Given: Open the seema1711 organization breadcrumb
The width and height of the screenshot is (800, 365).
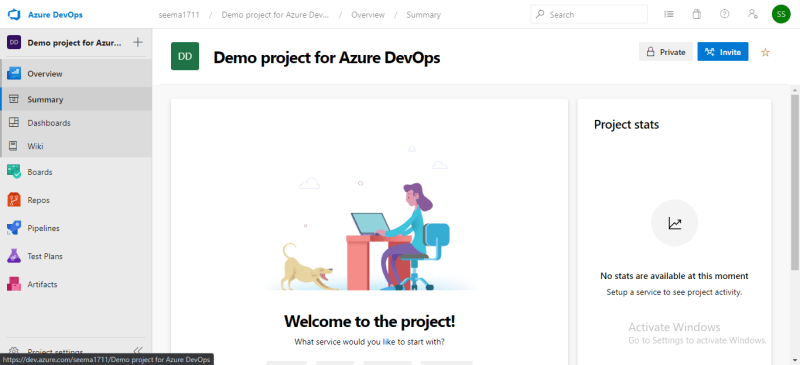Looking at the screenshot, I should tap(179, 15).
